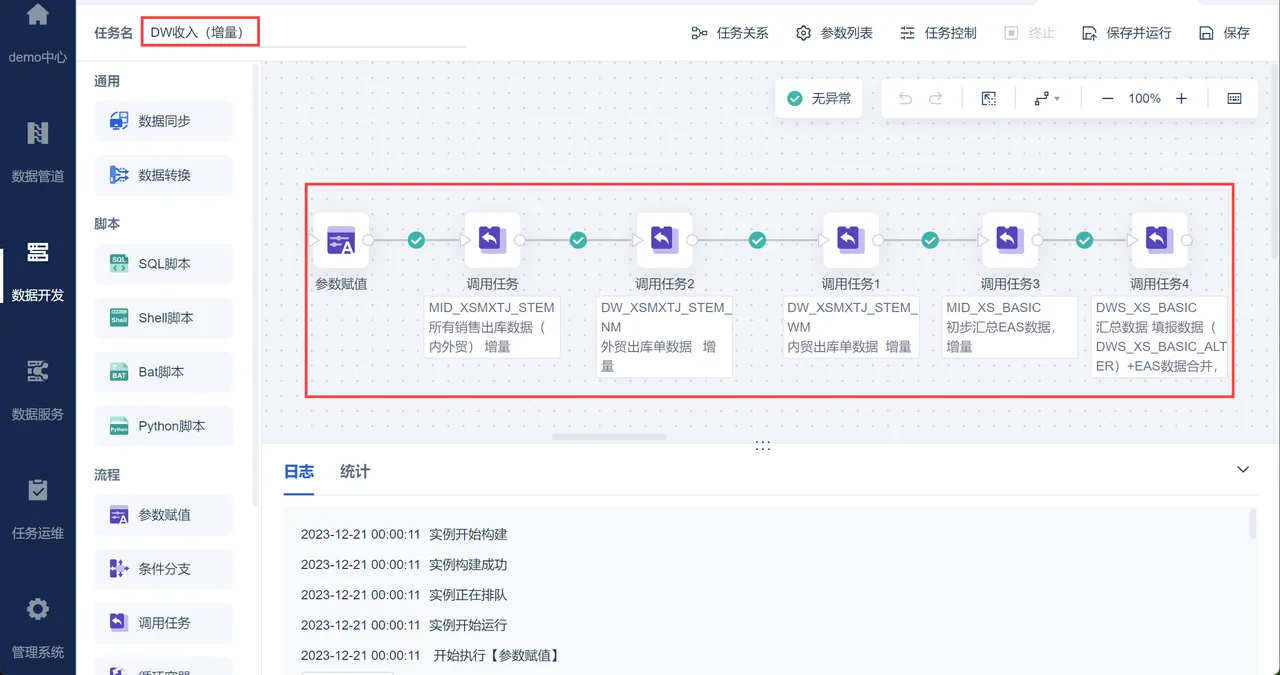1280x675 pixels.
Task: Click the 调用任务2 node on the canvas
Action: 664,240
